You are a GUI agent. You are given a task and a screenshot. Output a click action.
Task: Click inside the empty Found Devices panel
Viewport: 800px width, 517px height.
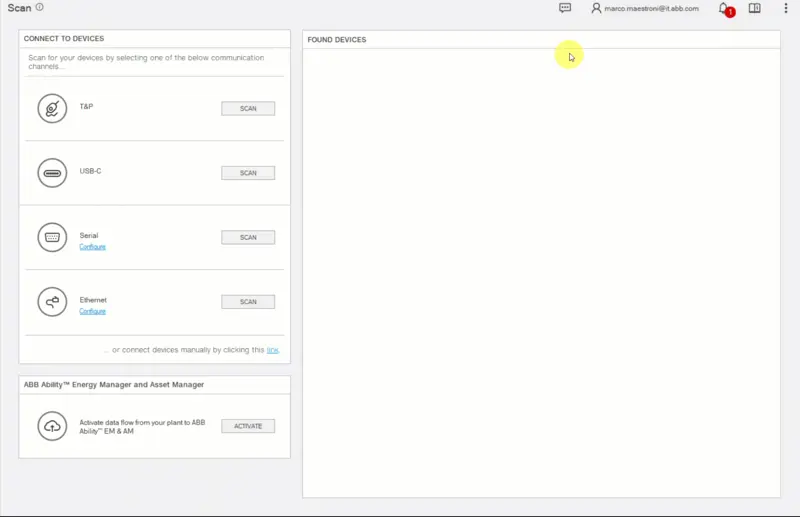tap(540, 270)
